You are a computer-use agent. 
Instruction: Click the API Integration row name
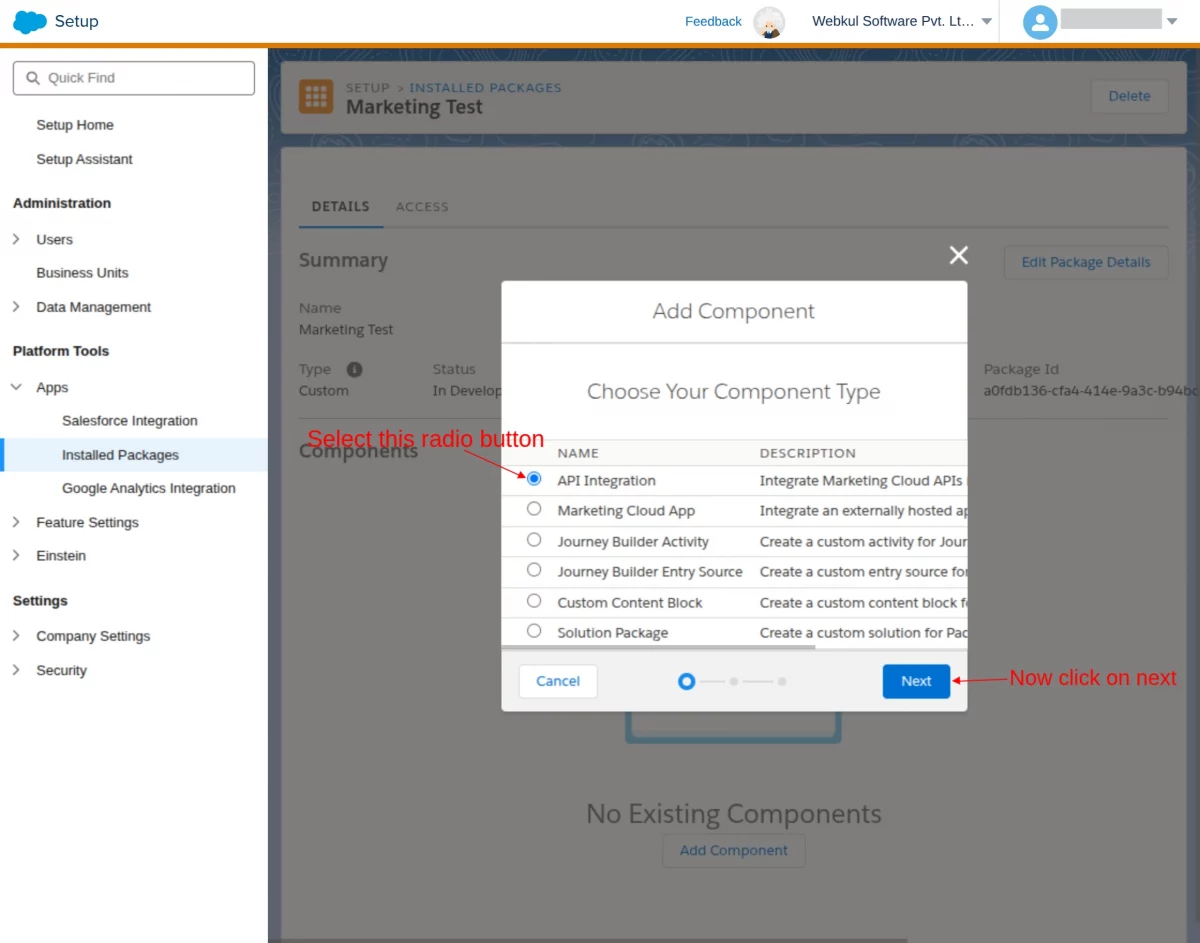coord(606,481)
